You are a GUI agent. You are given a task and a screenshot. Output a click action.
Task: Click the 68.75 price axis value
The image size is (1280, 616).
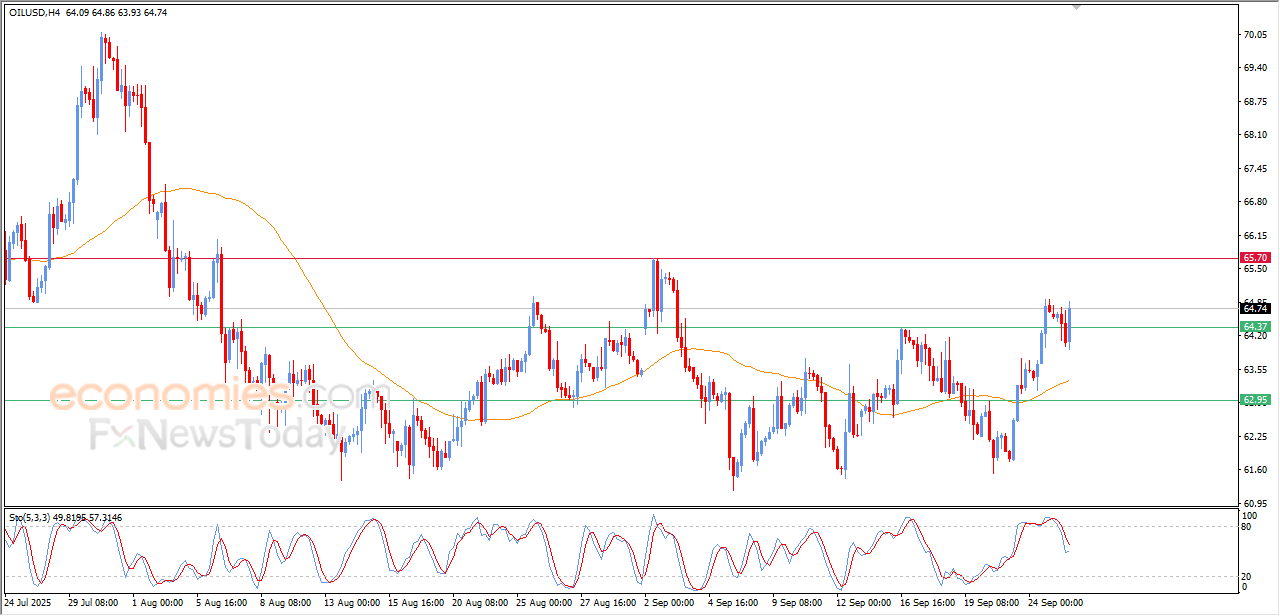point(1257,101)
